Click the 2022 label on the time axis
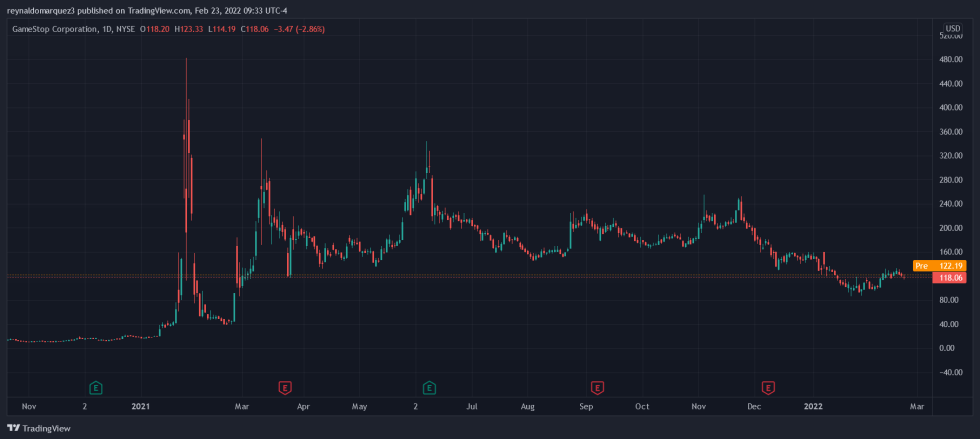 tap(817, 407)
